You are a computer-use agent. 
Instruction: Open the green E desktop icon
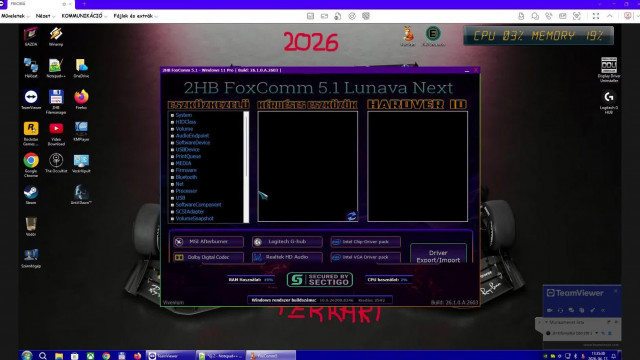[x=433, y=36]
